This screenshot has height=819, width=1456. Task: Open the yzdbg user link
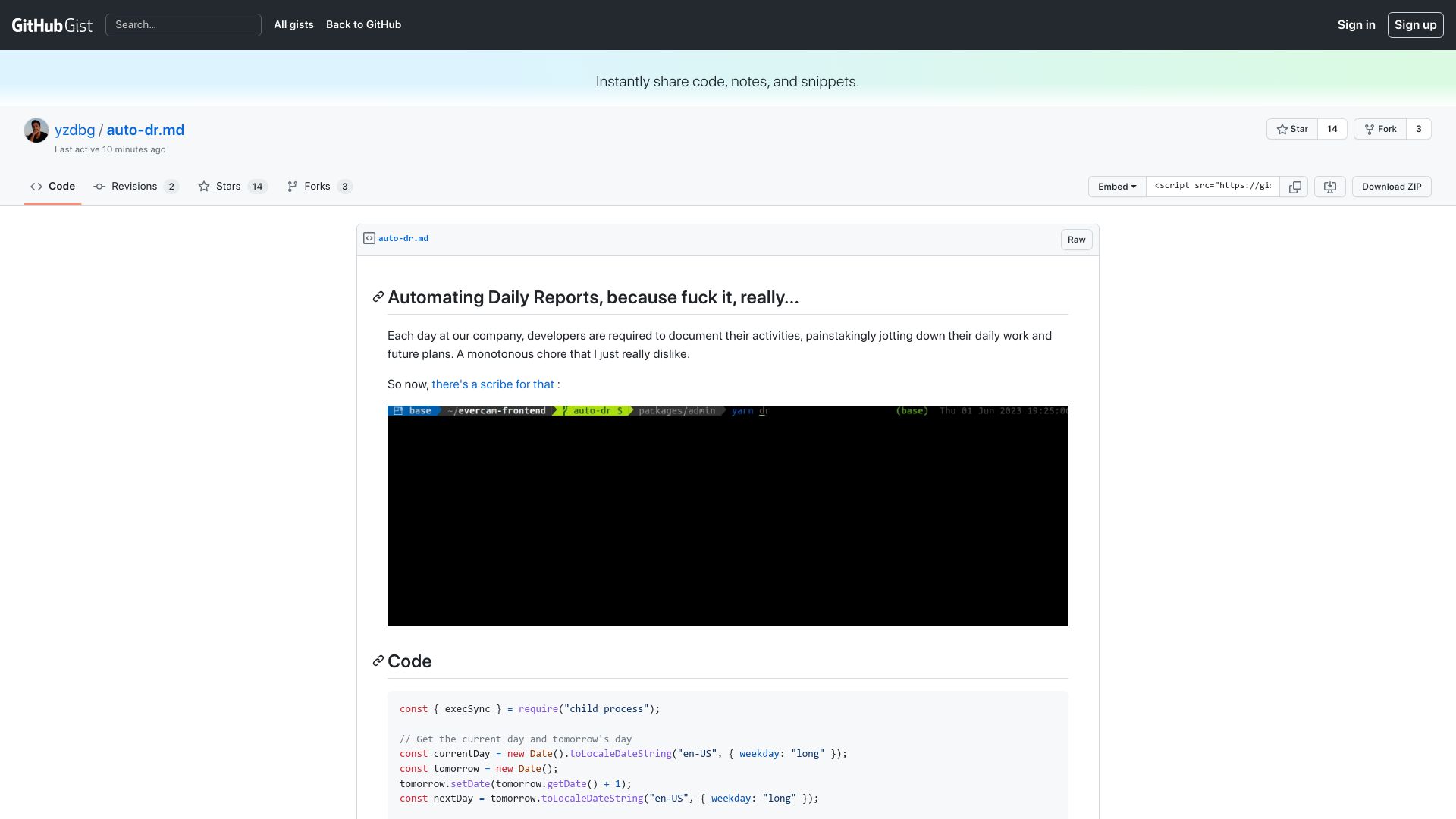[x=74, y=130]
